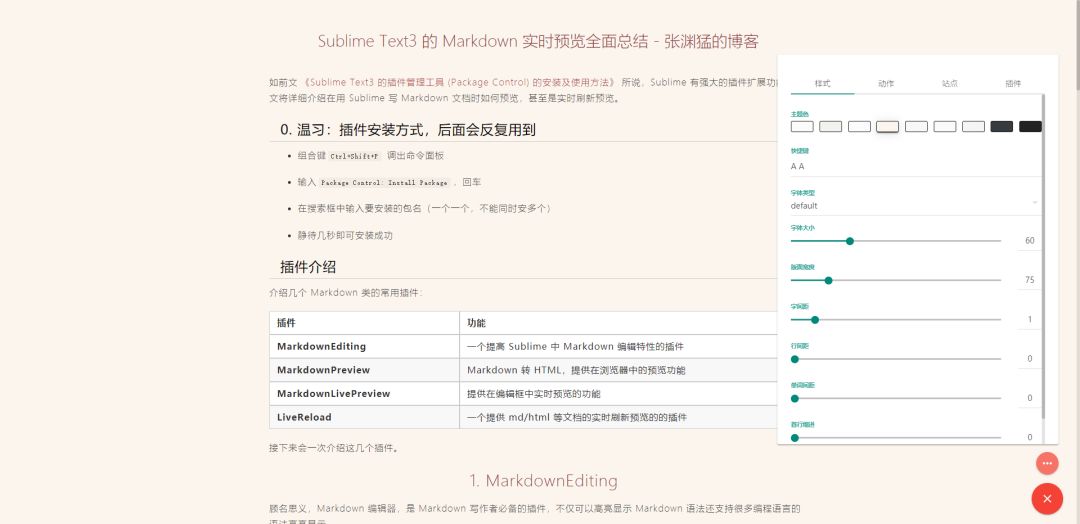Screen dimensions: 1080x524
Task: Click the font size value 60
Action: 1030,241
